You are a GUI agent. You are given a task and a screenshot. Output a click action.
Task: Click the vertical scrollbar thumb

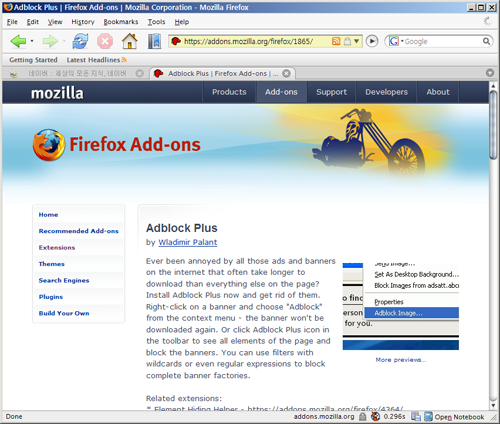coord(493,125)
